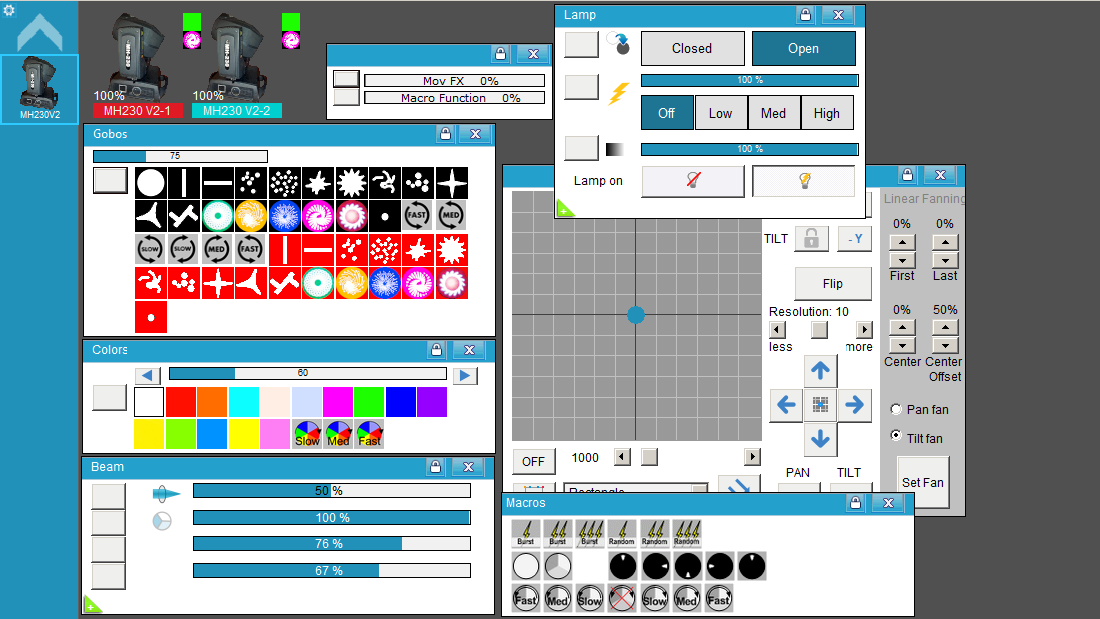
Task: Toggle lock on the Mov FX window
Action: [x=500, y=54]
